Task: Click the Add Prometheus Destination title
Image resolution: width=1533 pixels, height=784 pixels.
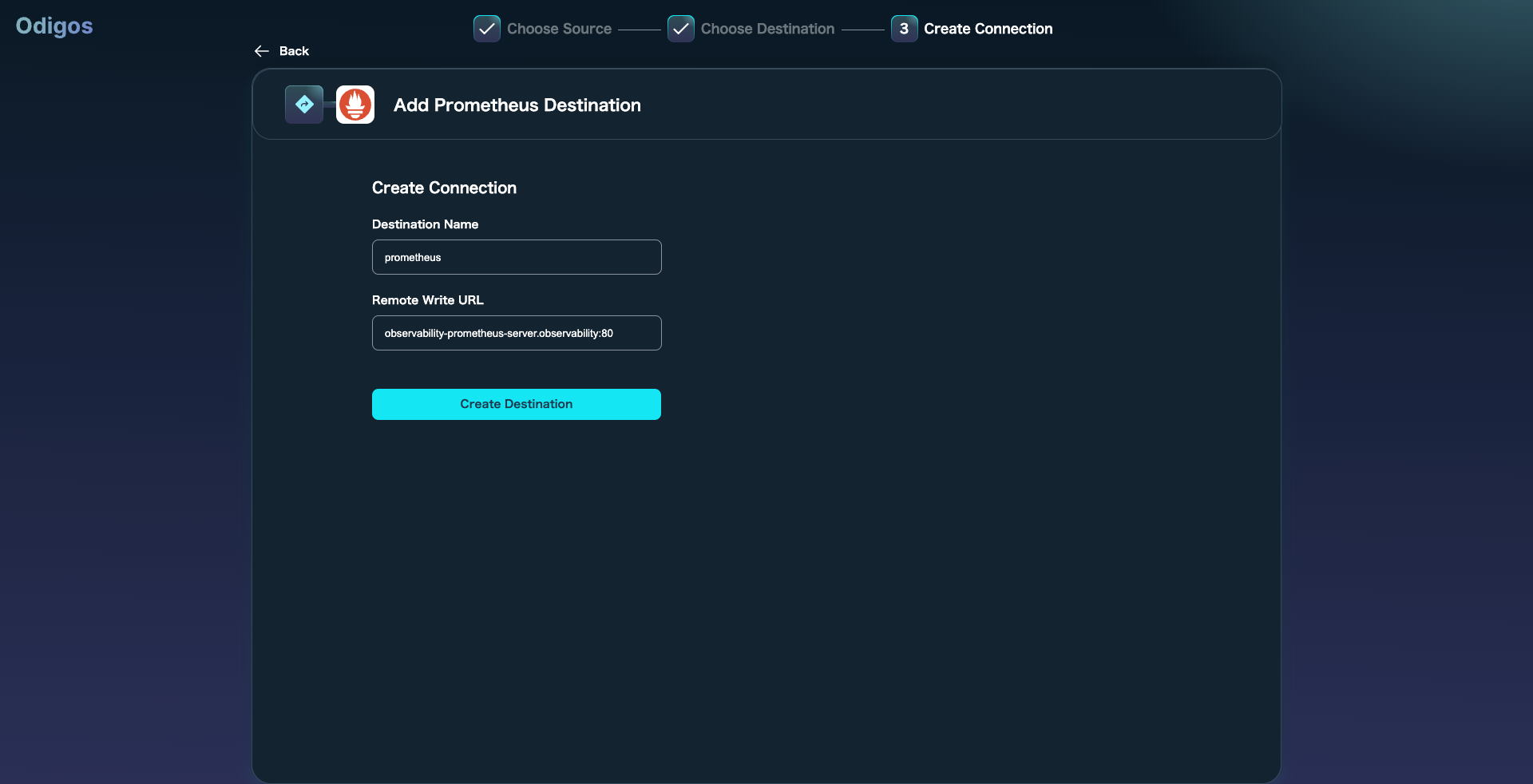Action: tap(517, 105)
